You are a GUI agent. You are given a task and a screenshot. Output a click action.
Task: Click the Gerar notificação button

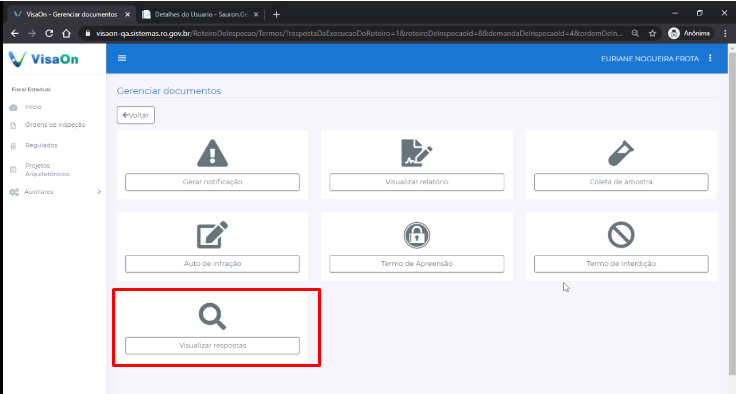(212, 182)
